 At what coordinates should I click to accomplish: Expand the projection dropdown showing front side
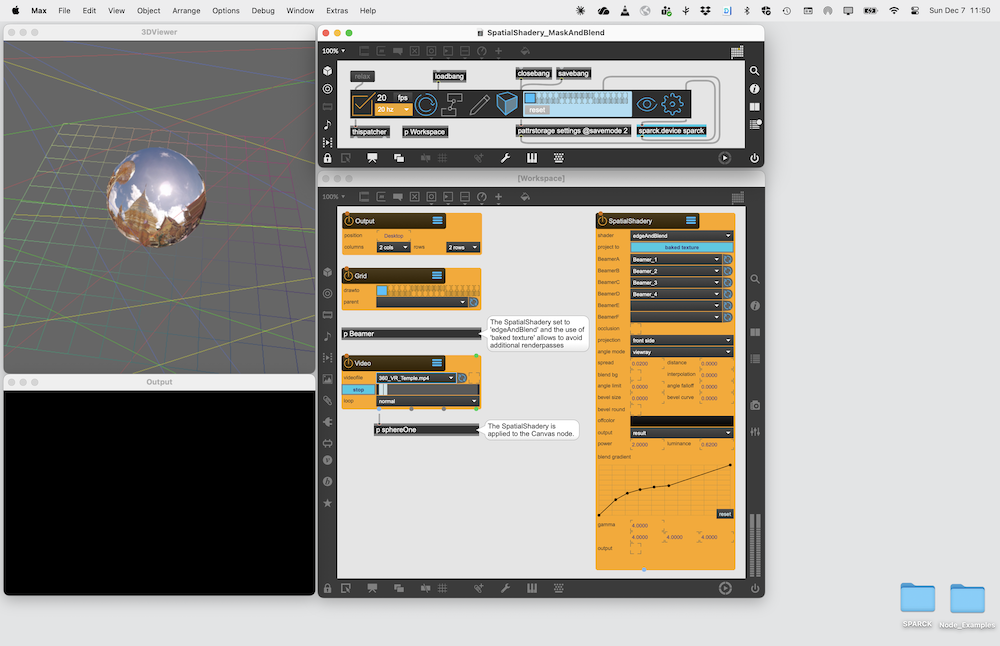(681, 340)
